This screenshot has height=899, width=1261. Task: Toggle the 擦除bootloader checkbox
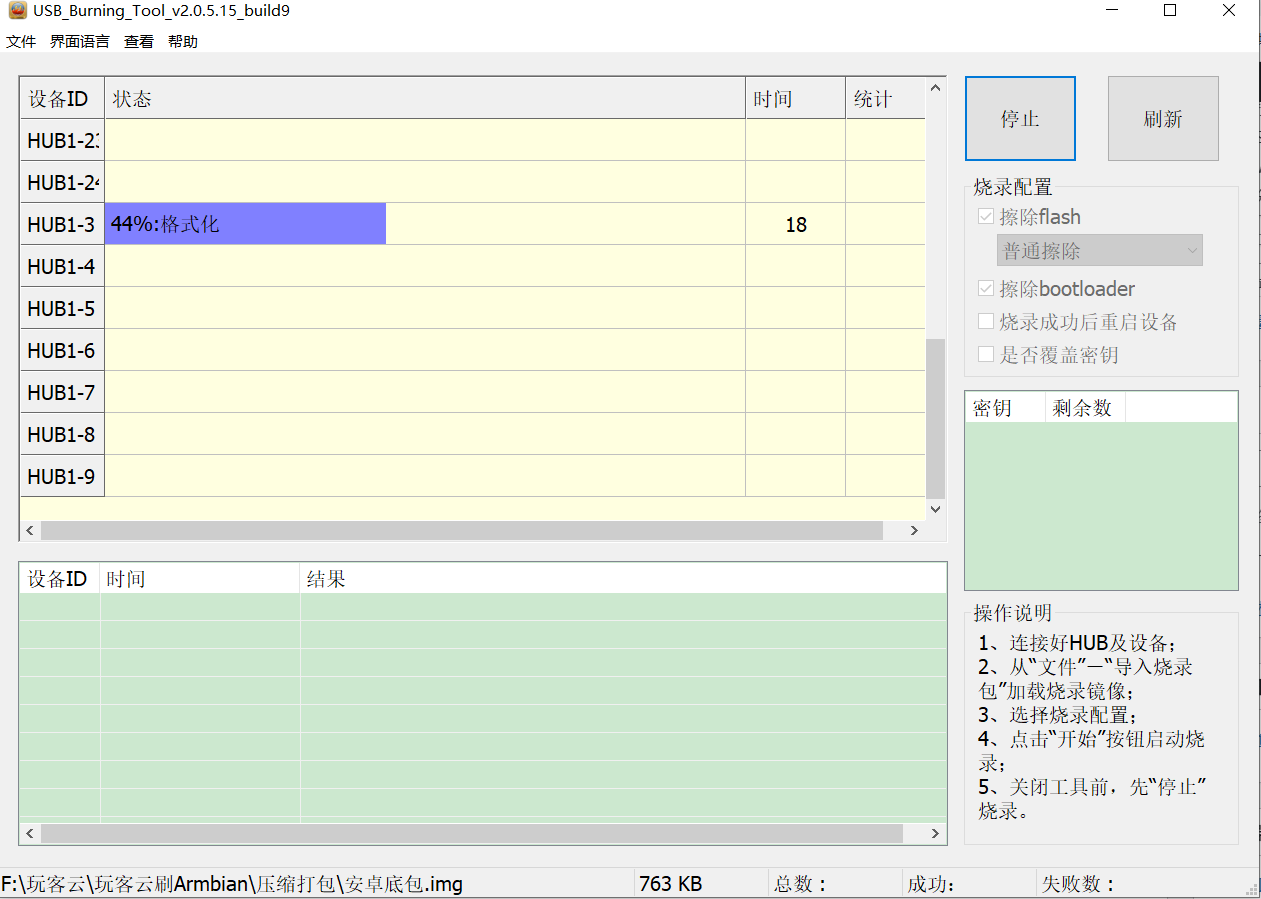[x=986, y=289]
